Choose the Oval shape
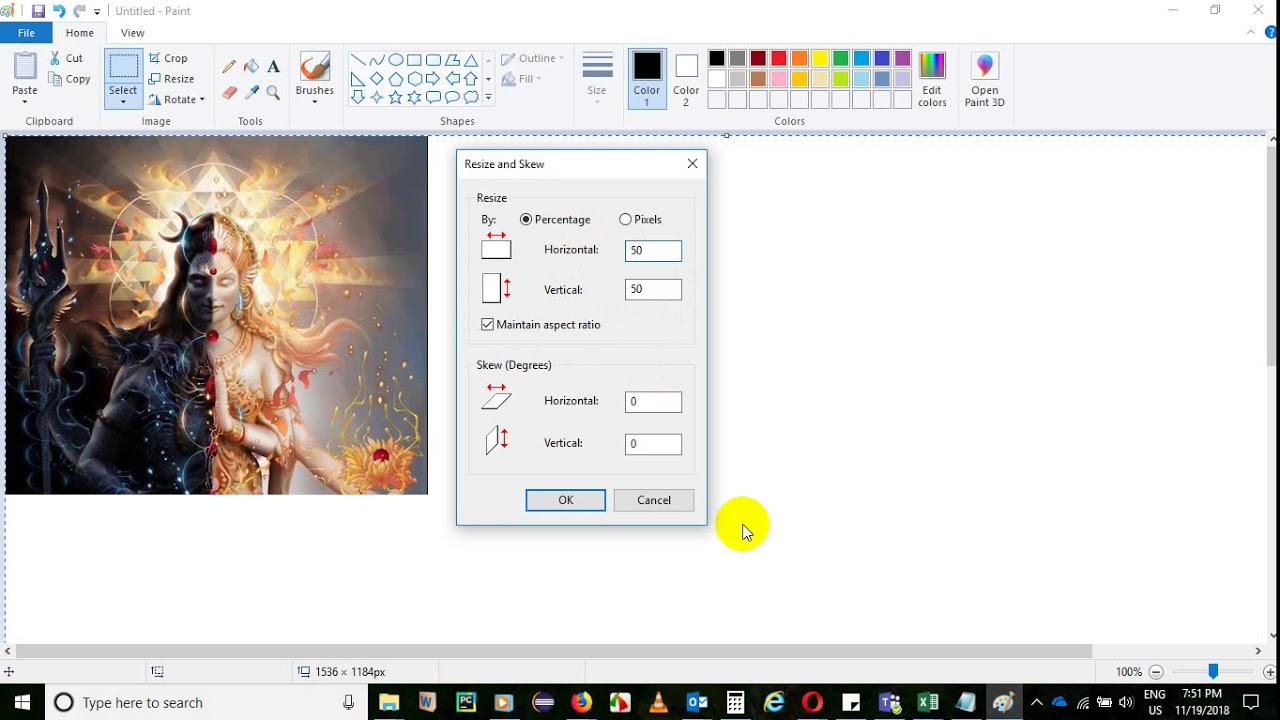 (395, 60)
